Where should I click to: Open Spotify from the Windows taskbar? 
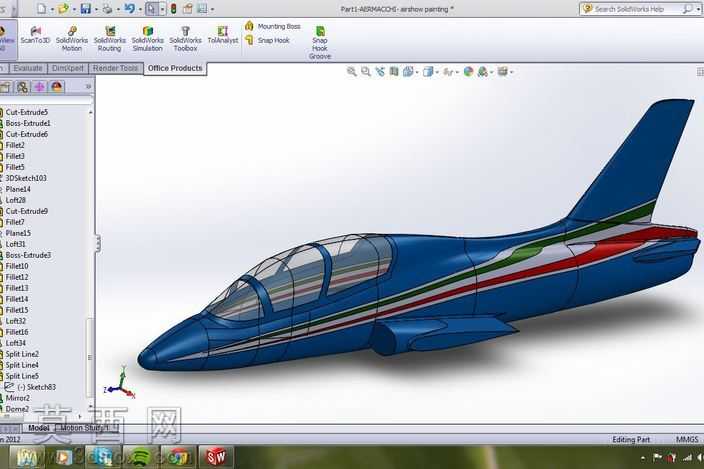pyautogui.click(x=141, y=457)
